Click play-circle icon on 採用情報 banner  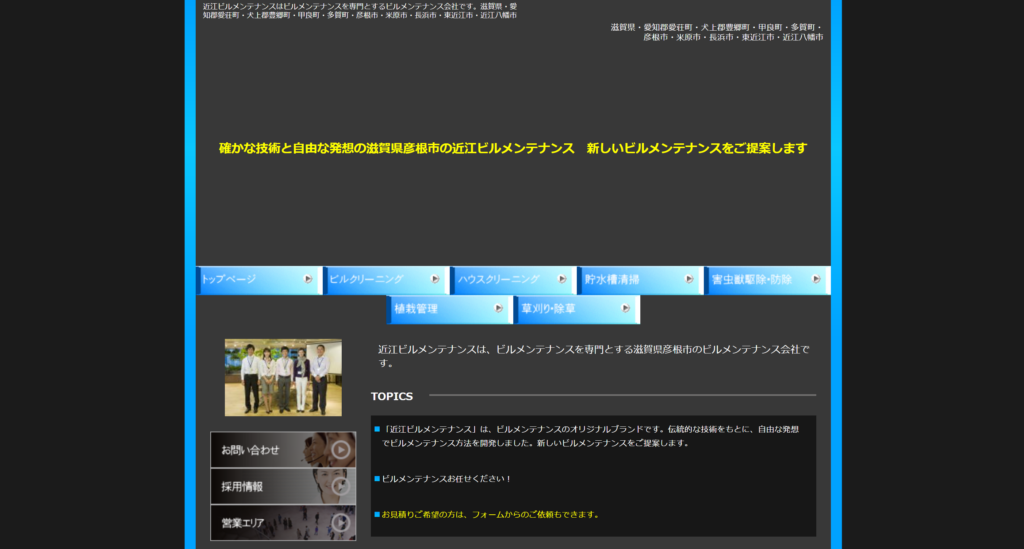[x=341, y=486]
